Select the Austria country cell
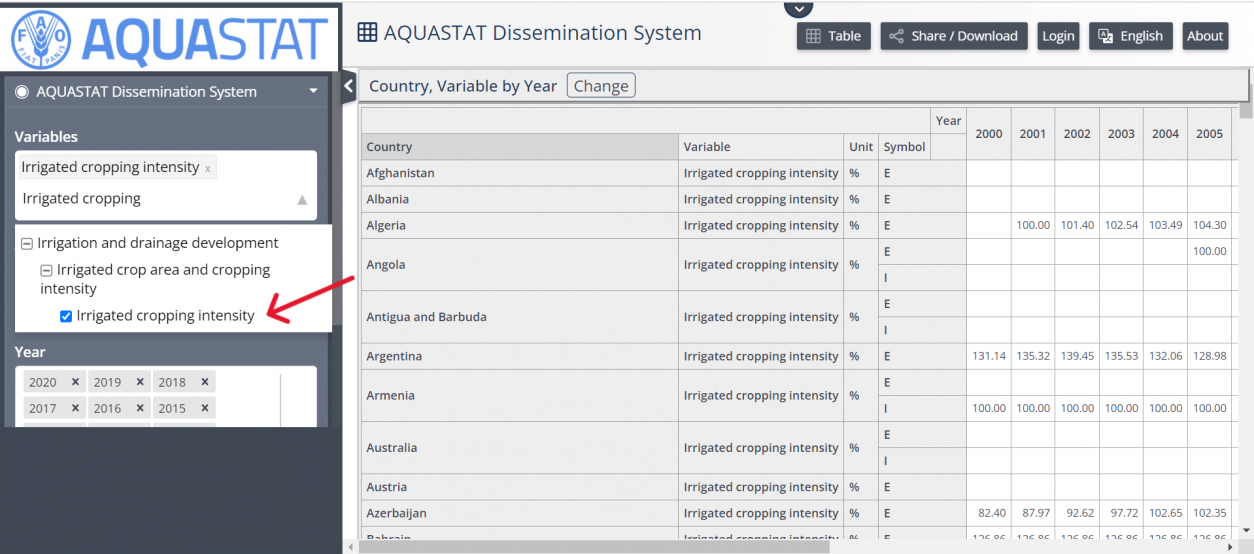 (x=520, y=487)
